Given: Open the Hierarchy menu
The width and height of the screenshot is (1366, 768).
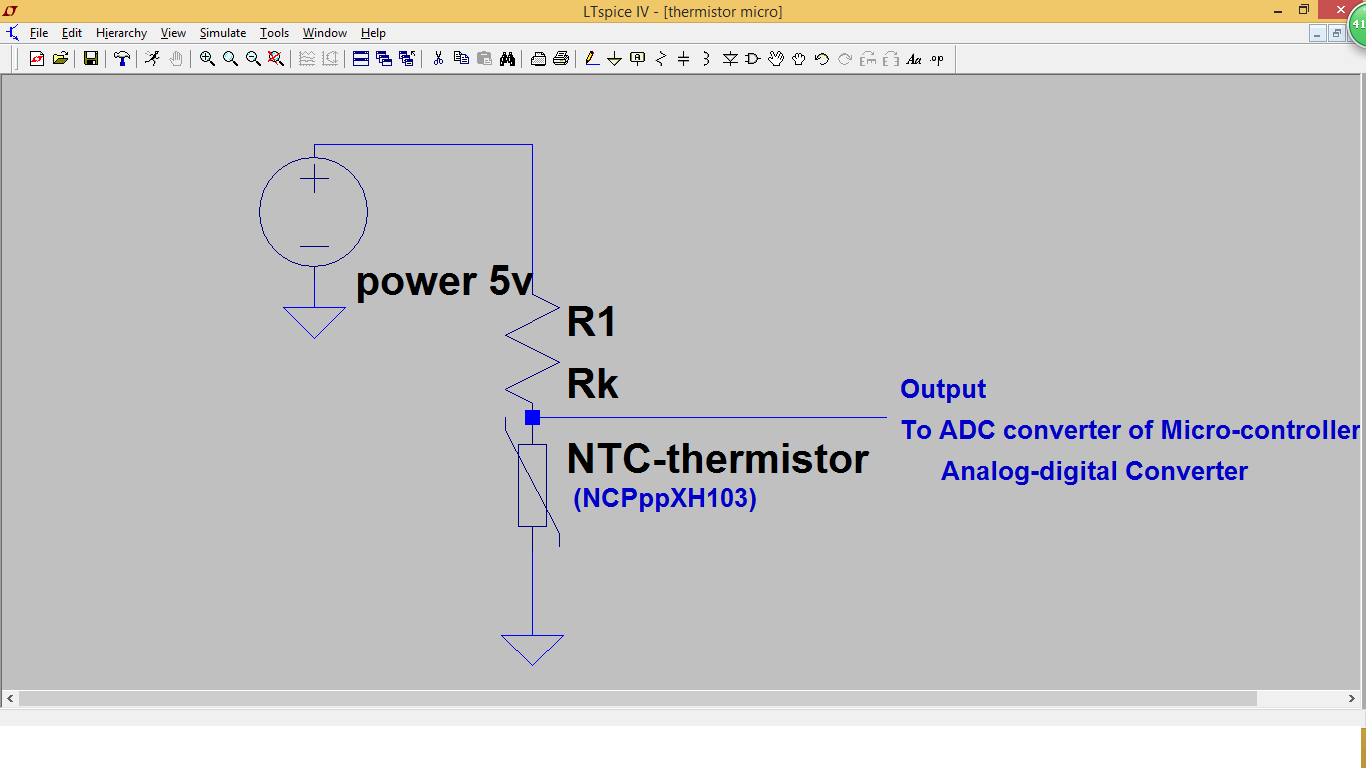Looking at the screenshot, I should 122,33.
